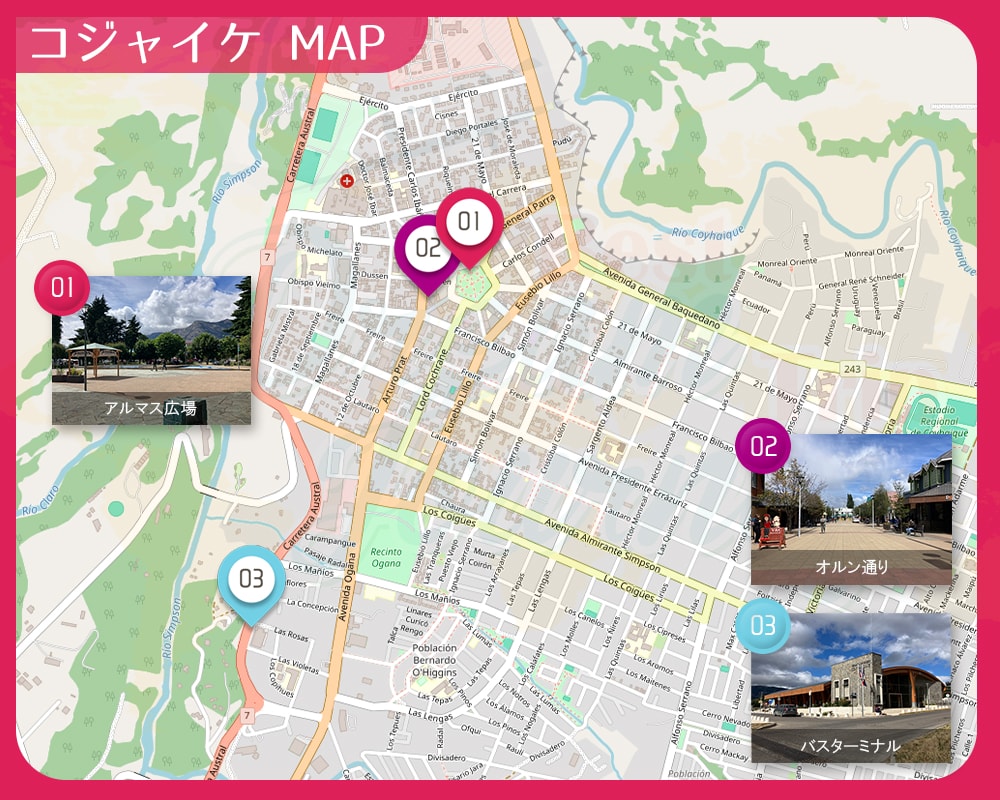This screenshot has height=800, width=1000.
Task: Click the コジャイケ MAP title banner
Action: (x=208, y=44)
